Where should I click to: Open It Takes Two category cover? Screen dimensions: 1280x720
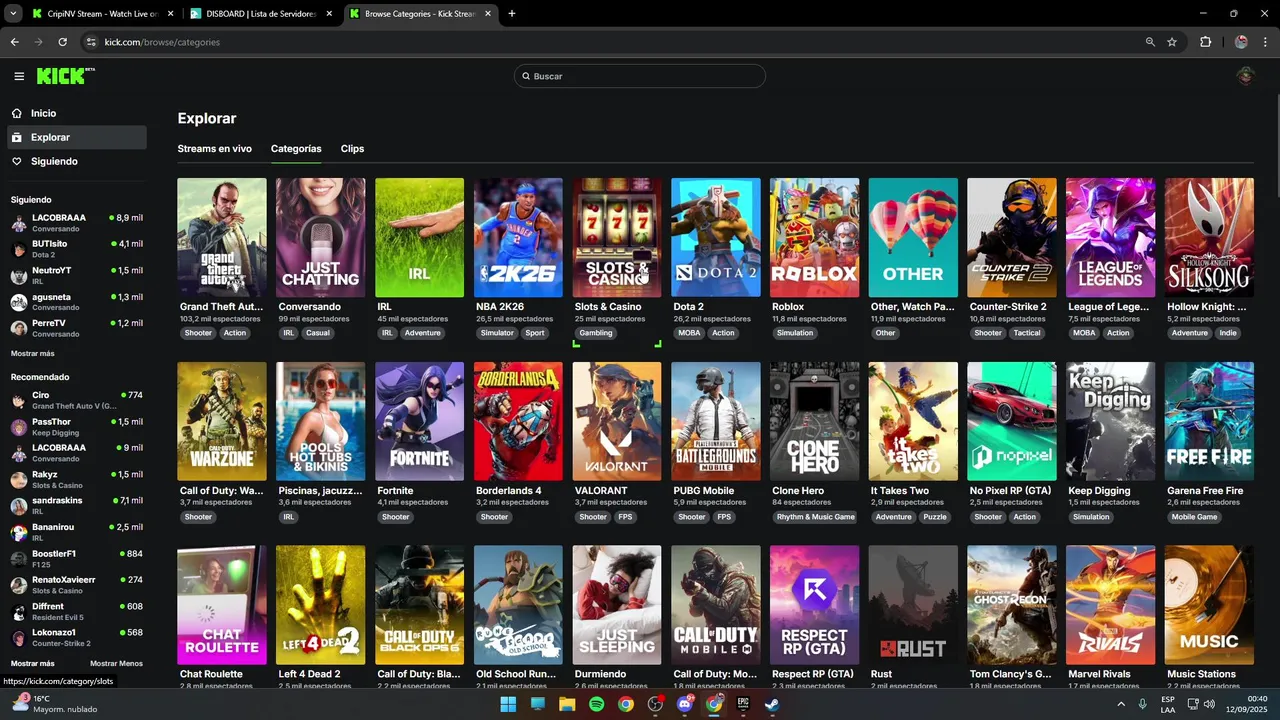(x=913, y=421)
